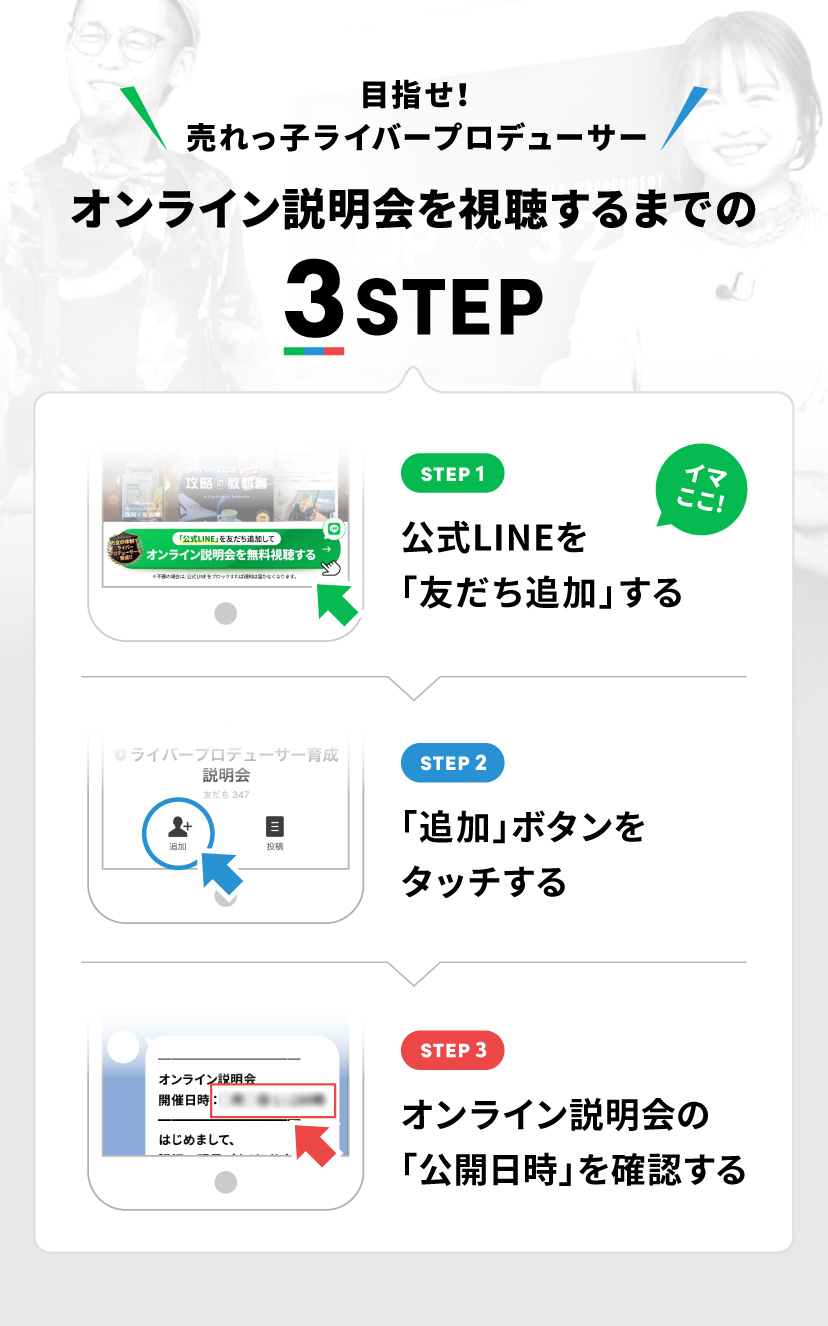Click the step 3 phone home button

tap(226, 1183)
